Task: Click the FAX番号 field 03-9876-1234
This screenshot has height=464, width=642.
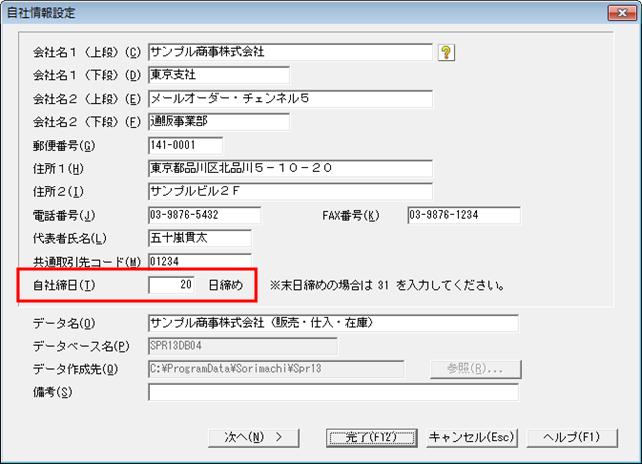Action: 464,215
